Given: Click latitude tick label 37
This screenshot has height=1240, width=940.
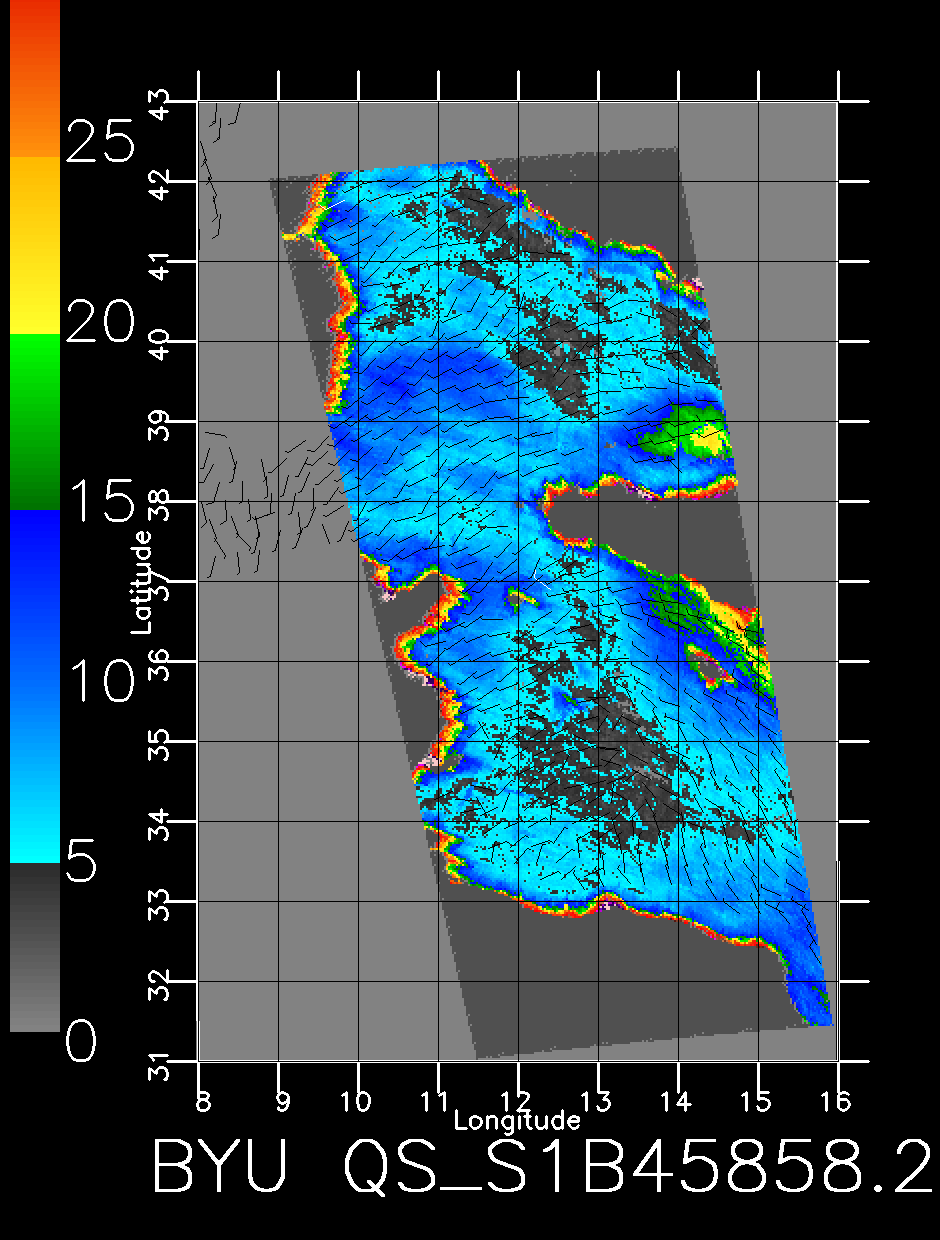Looking at the screenshot, I should [159, 582].
